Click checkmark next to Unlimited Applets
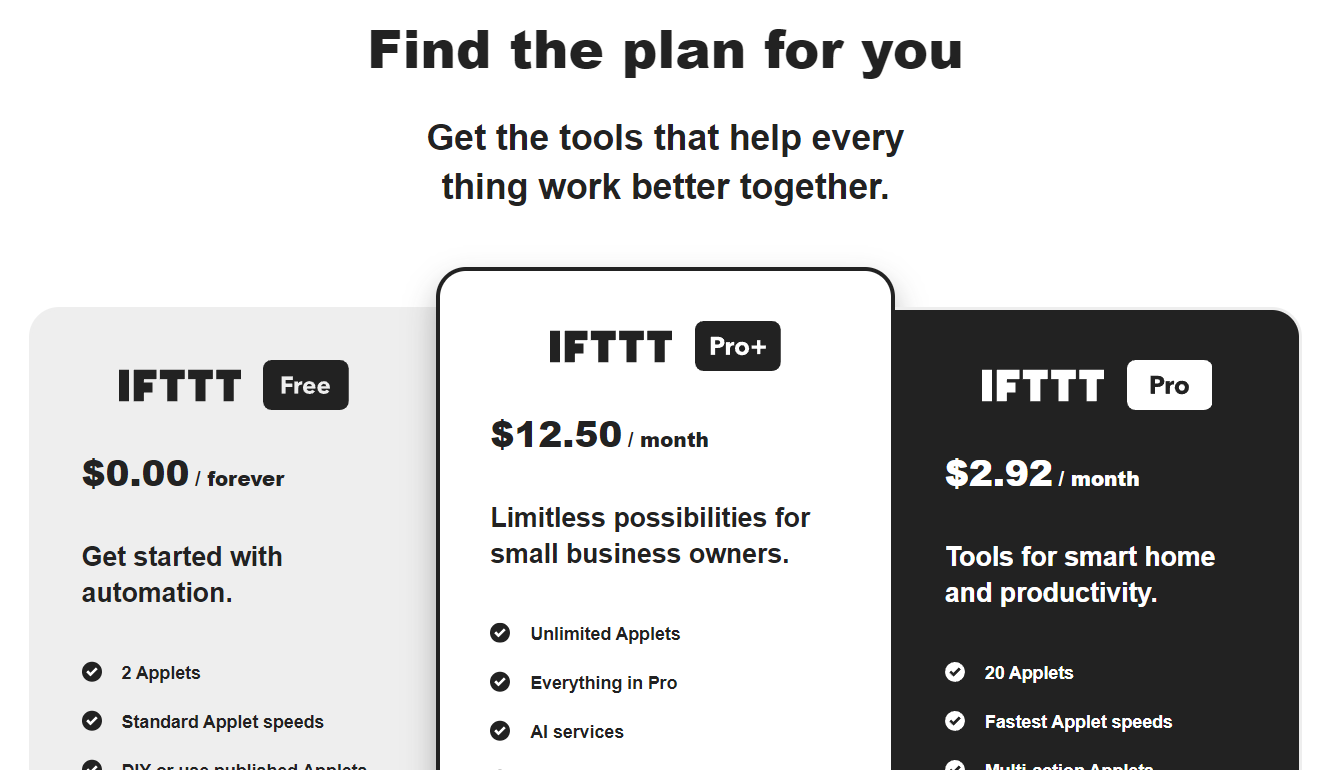Screen dimensions: 1342x770 pos(500,633)
